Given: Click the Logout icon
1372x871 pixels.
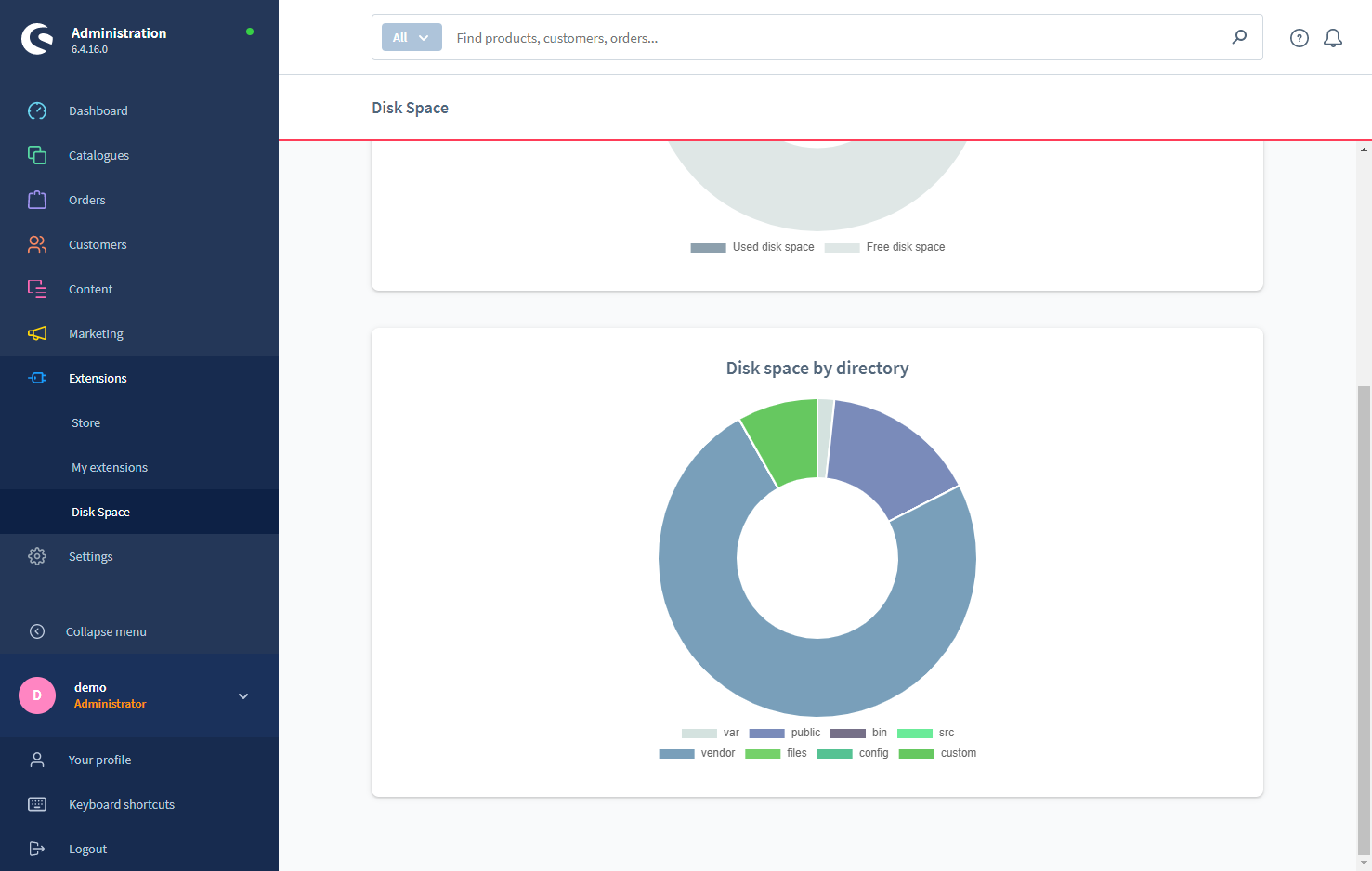Looking at the screenshot, I should pyautogui.click(x=37, y=849).
